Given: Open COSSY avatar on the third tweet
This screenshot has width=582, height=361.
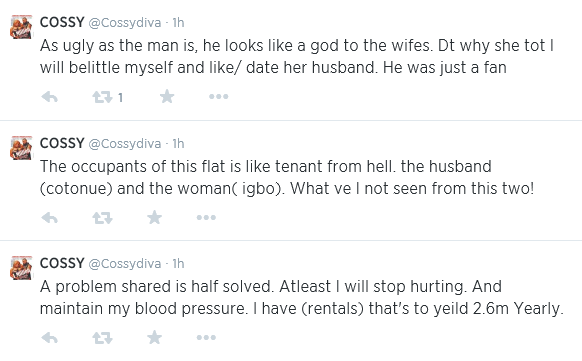Looking at the screenshot, I should [21, 268].
